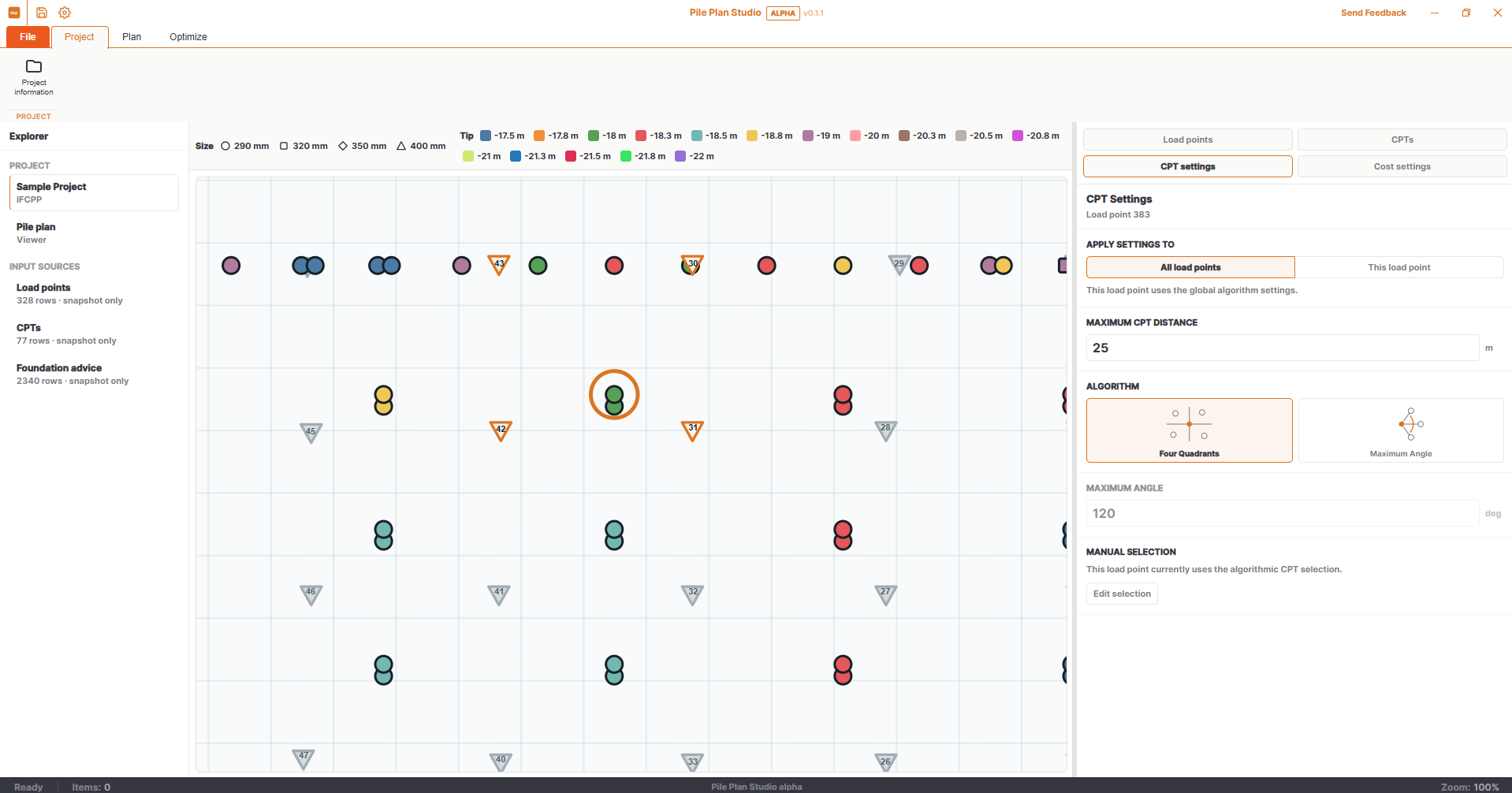Select CPT marker 31 triangle

pyautogui.click(x=692, y=430)
